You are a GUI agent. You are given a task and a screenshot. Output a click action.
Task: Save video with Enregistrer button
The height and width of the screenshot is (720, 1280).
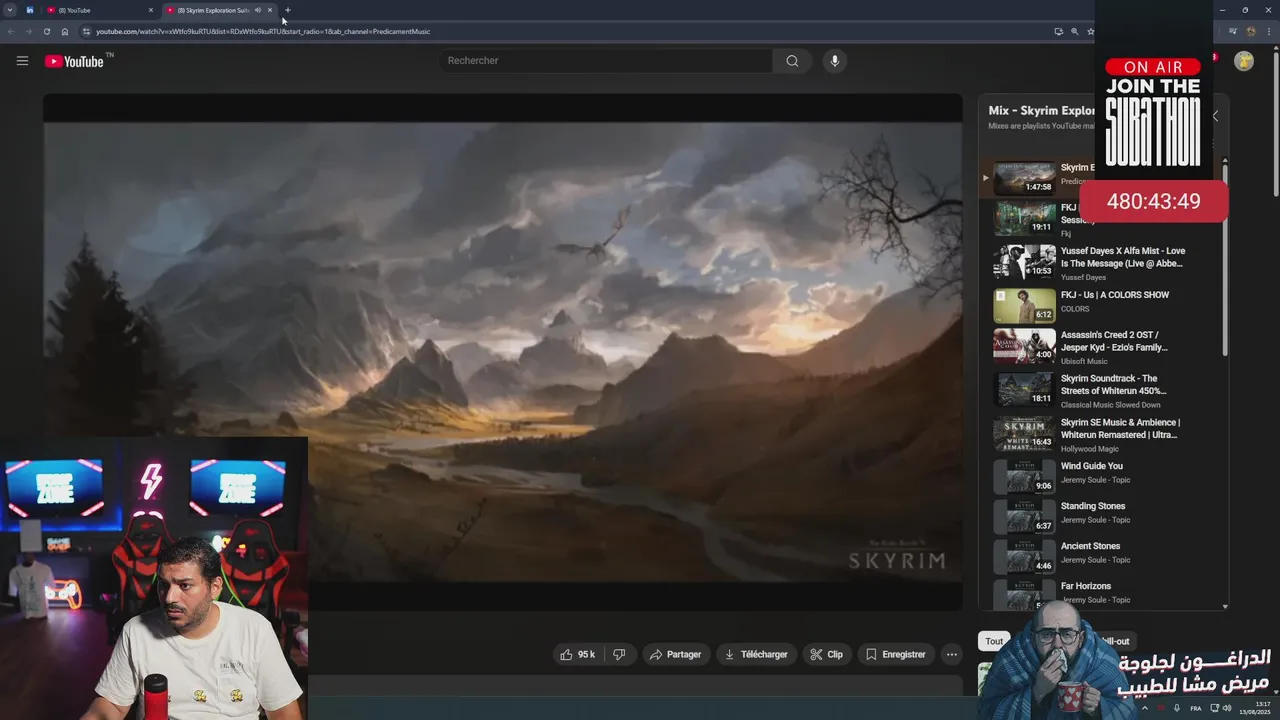pos(896,654)
